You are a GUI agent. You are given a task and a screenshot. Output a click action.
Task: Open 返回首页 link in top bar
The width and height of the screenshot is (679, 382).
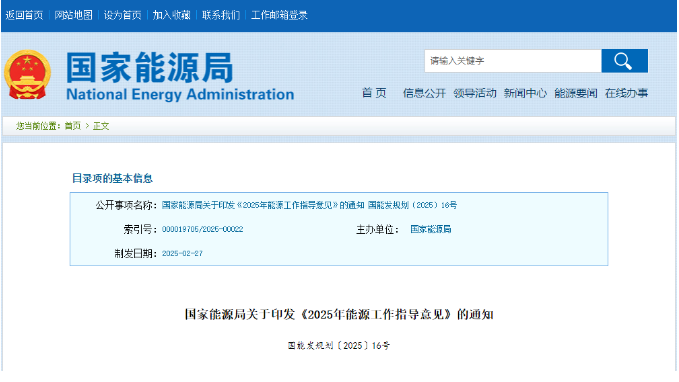[24, 15]
